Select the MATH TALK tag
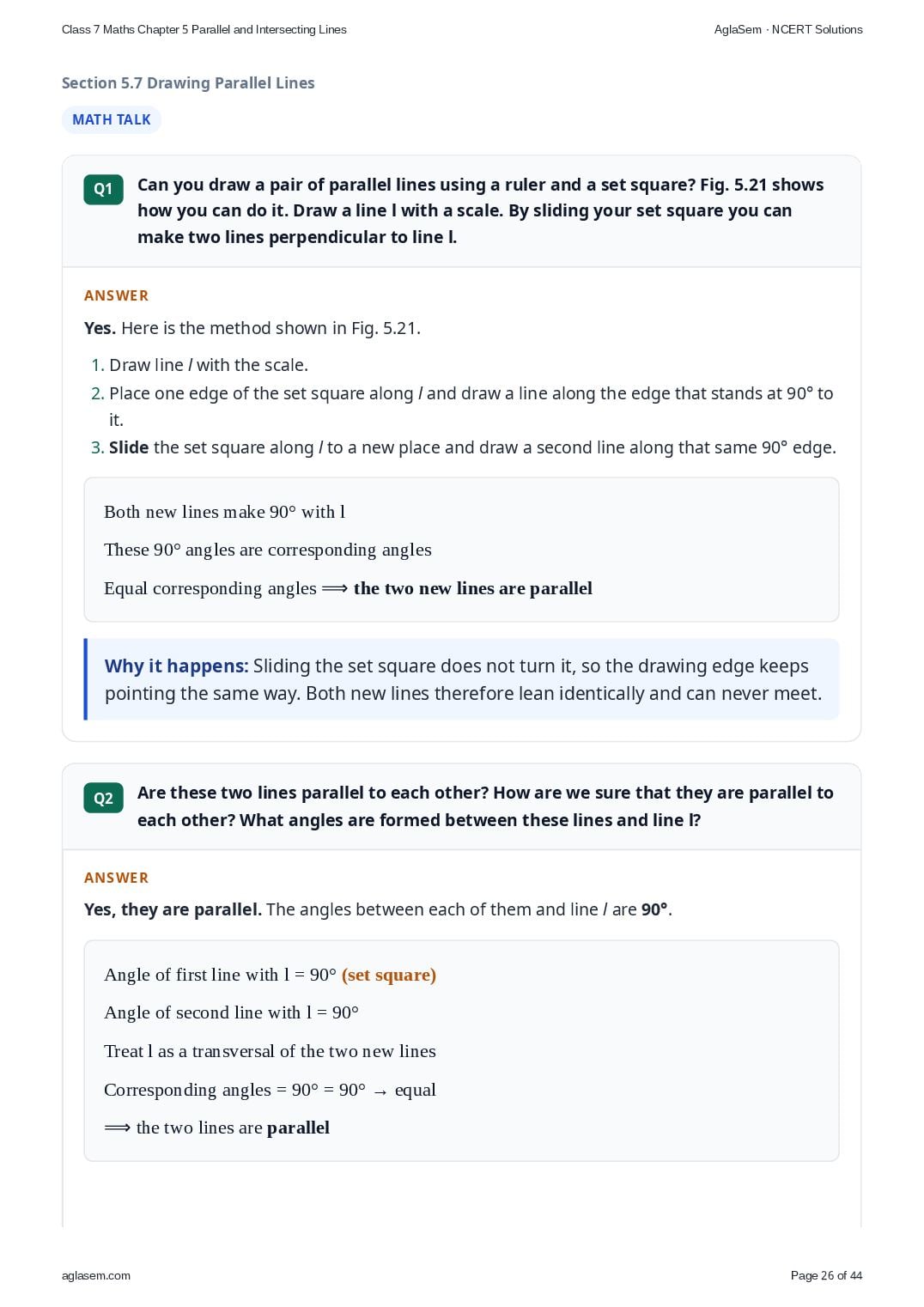Image resolution: width=924 pixels, height=1307 pixels. point(112,119)
